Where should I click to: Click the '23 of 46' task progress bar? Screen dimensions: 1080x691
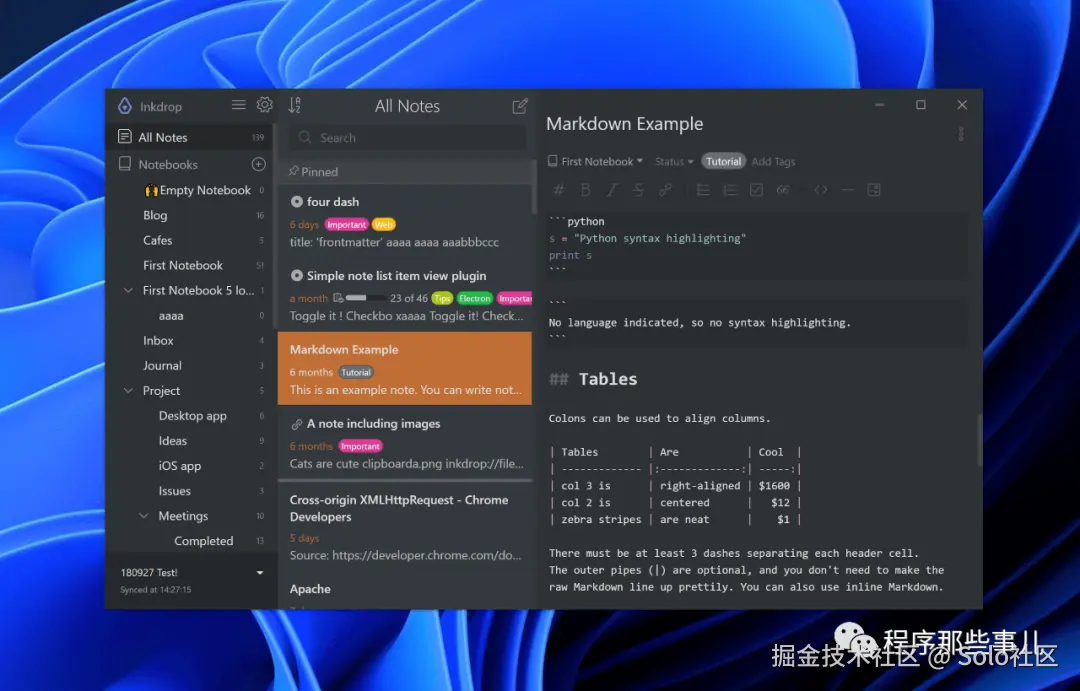(x=365, y=298)
